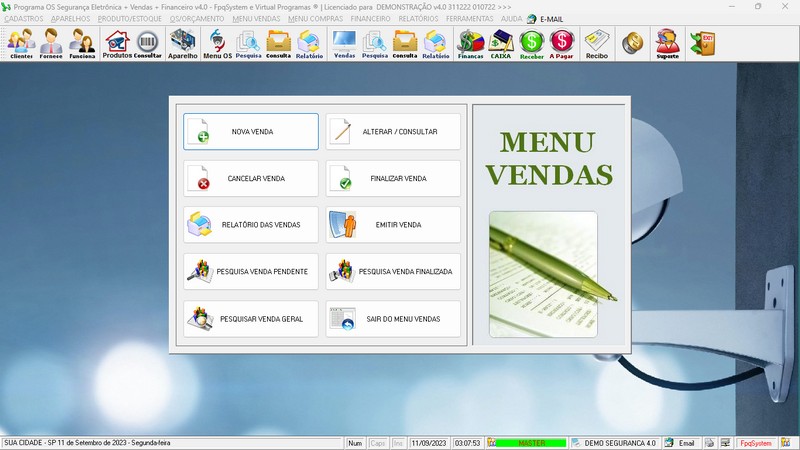
Task: Click Pesquisa icon right of Vendas
Action: point(375,44)
